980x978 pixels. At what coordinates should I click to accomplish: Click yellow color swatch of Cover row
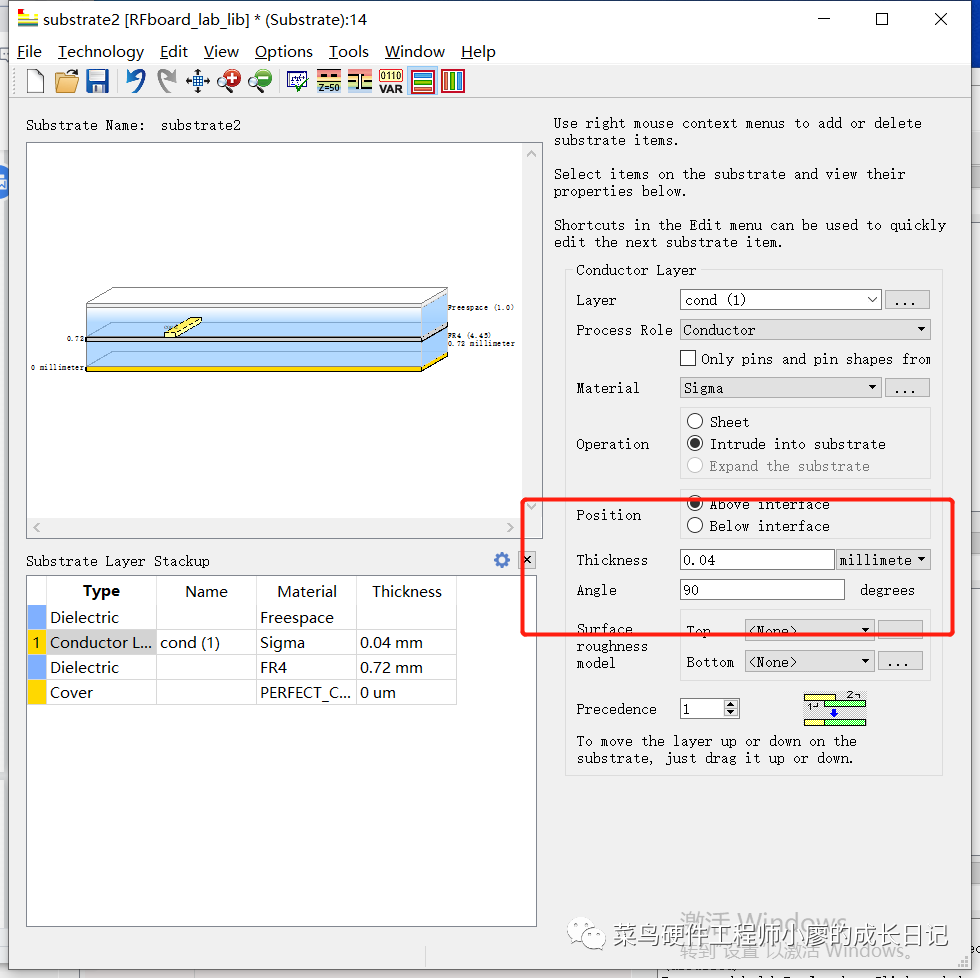click(37, 692)
